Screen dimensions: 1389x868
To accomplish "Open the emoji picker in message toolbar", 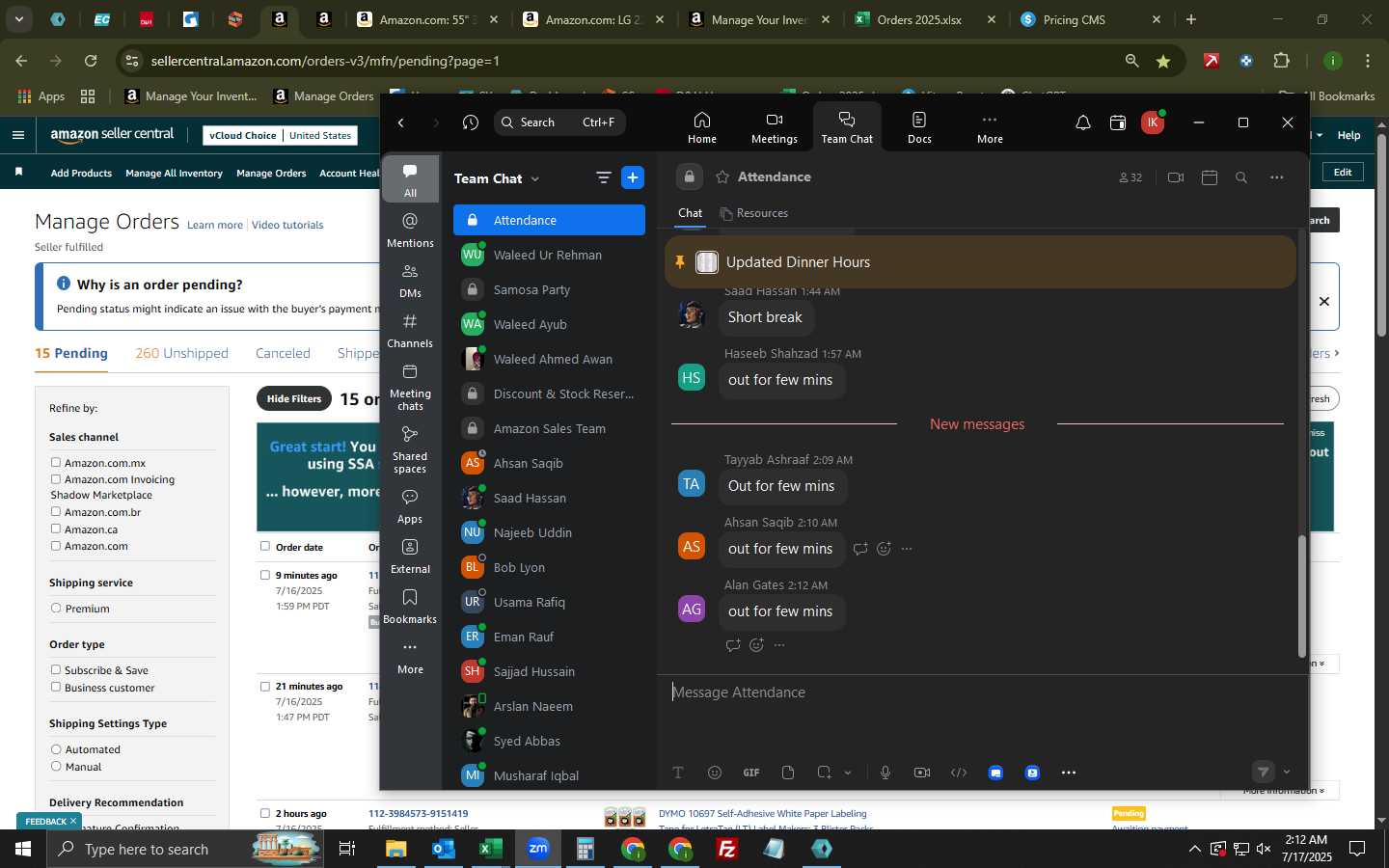I will click(715, 773).
